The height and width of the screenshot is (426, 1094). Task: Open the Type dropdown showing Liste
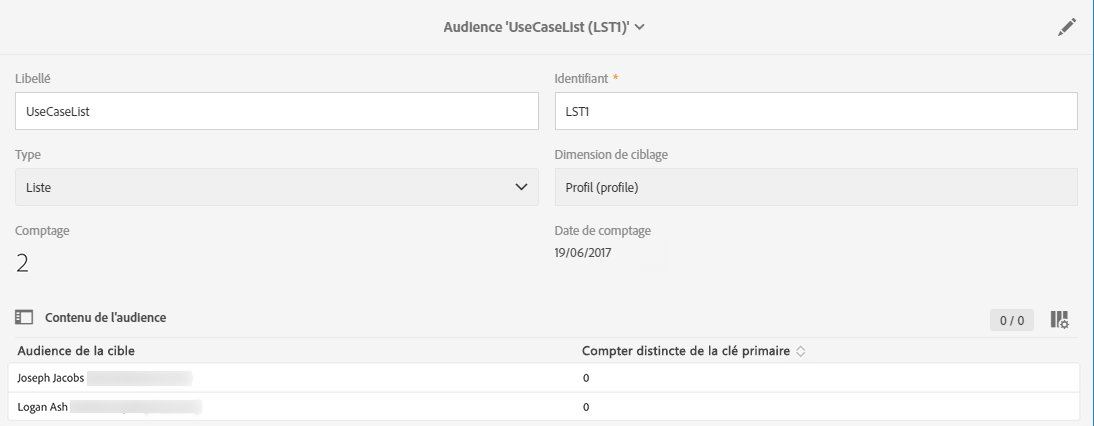coord(276,187)
